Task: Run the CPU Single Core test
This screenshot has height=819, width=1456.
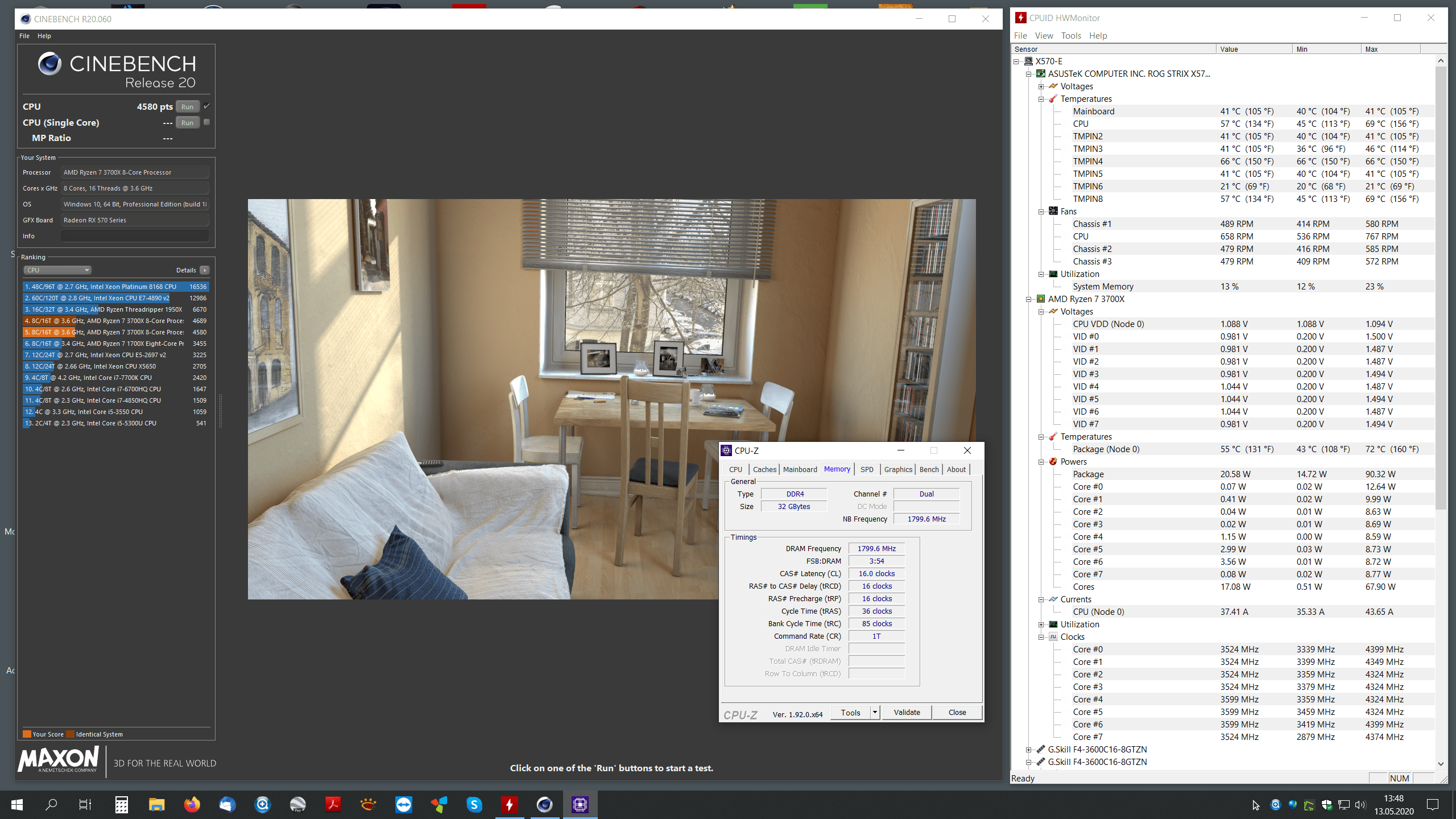Action: [187, 123]
